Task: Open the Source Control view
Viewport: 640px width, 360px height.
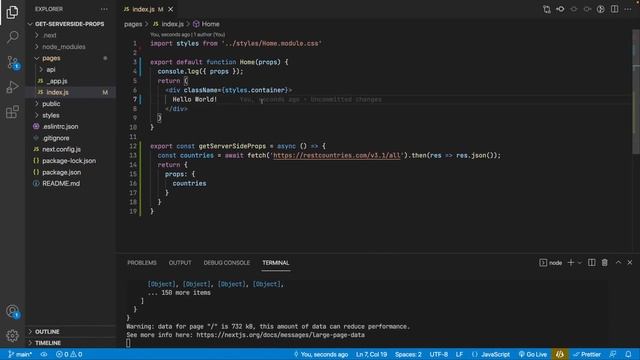Action: 12,62
